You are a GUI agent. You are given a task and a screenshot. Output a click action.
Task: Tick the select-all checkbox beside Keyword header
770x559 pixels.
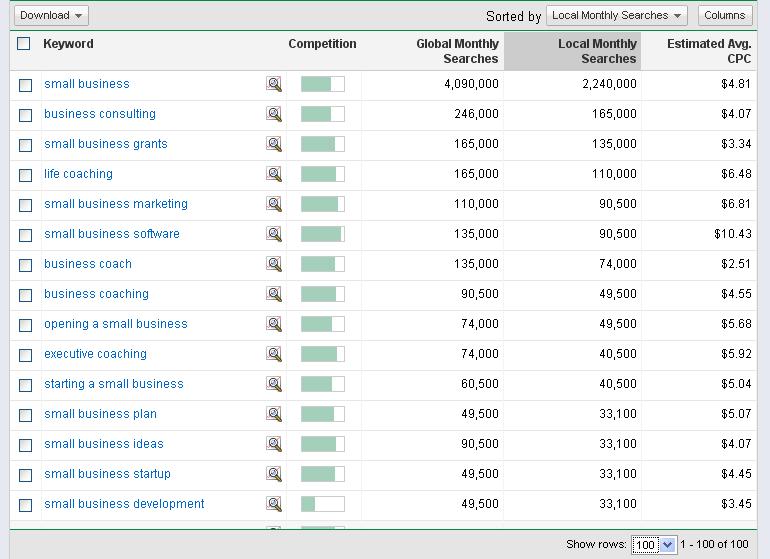tap(24, 44)
